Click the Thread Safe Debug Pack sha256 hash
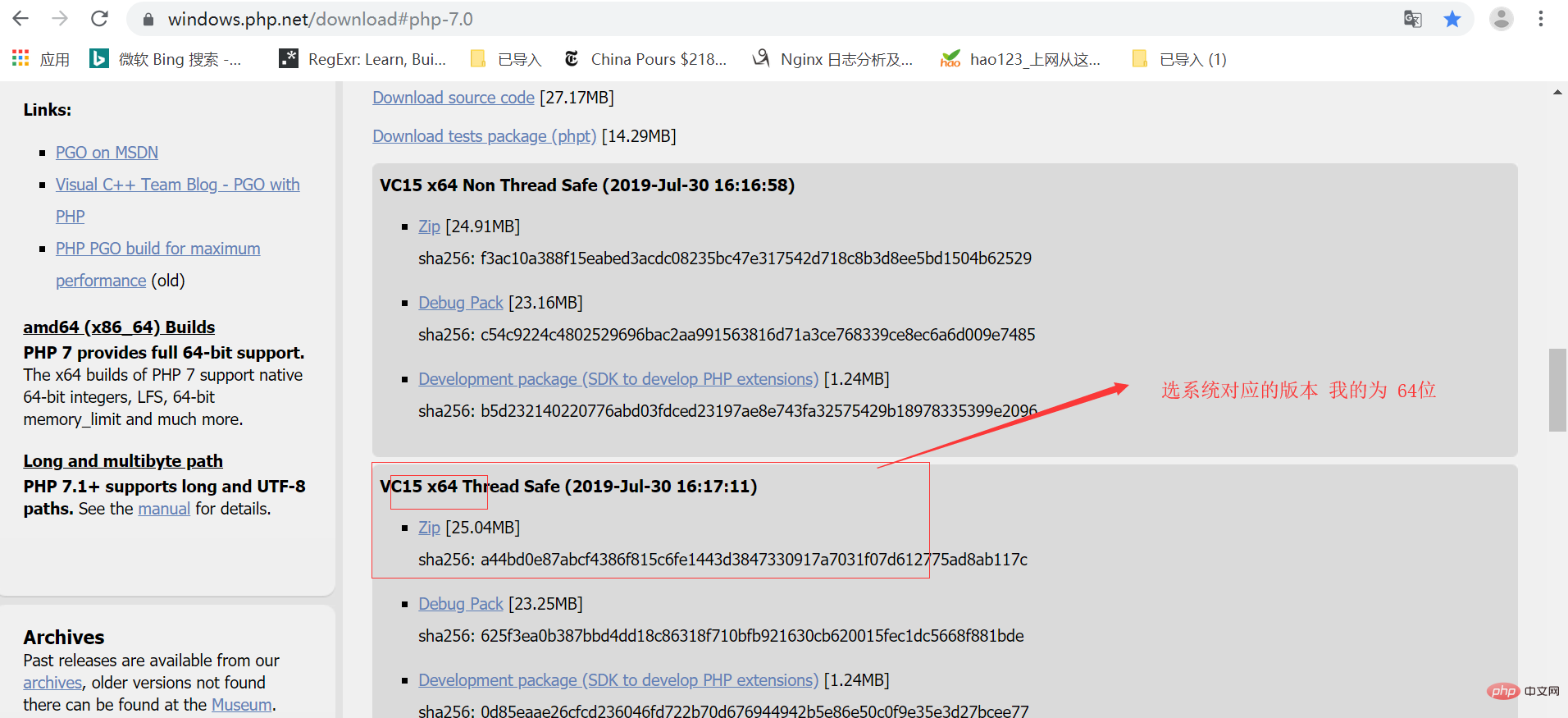The width and height of the screenshot is (1568, 718). 752,636
